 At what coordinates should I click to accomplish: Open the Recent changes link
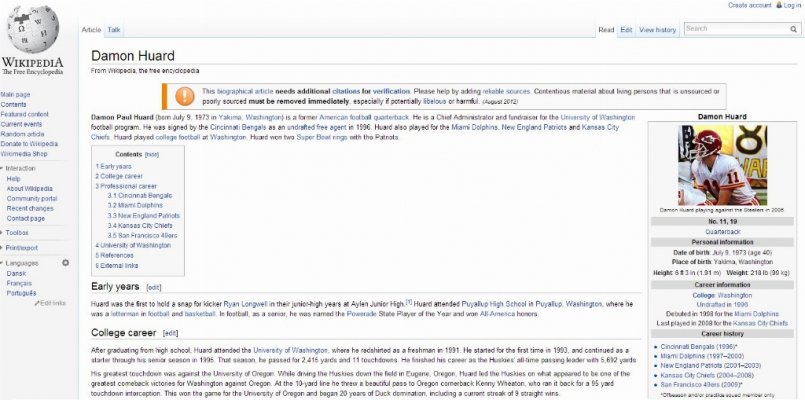30,208
